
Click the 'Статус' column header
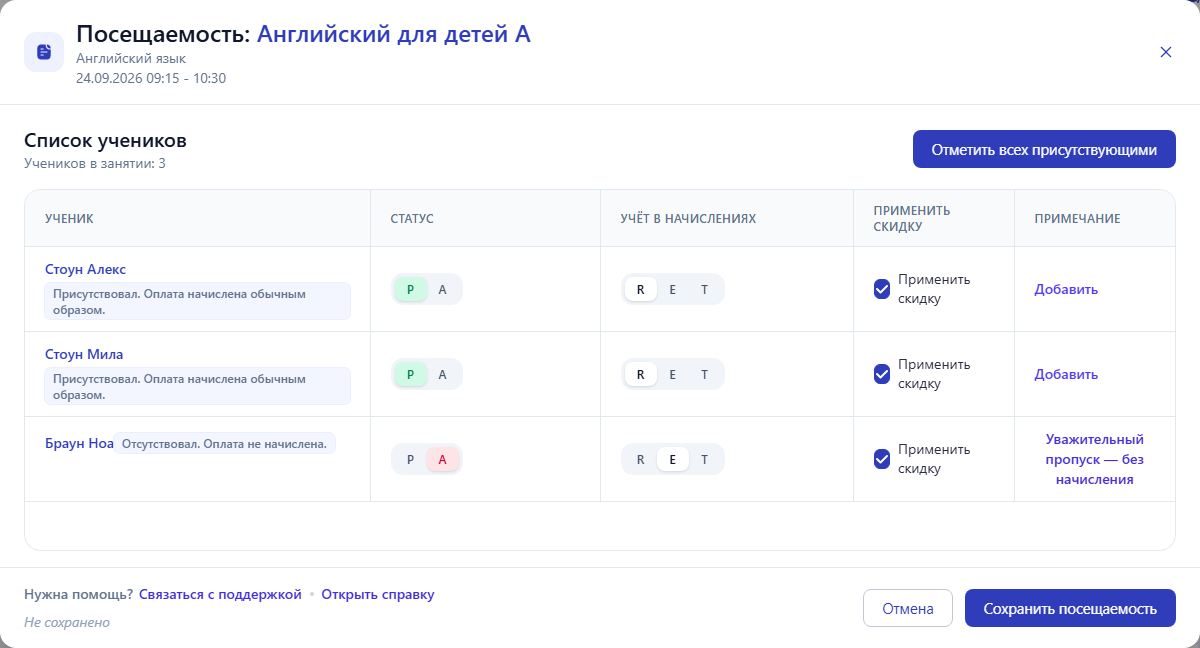[412, 218]
